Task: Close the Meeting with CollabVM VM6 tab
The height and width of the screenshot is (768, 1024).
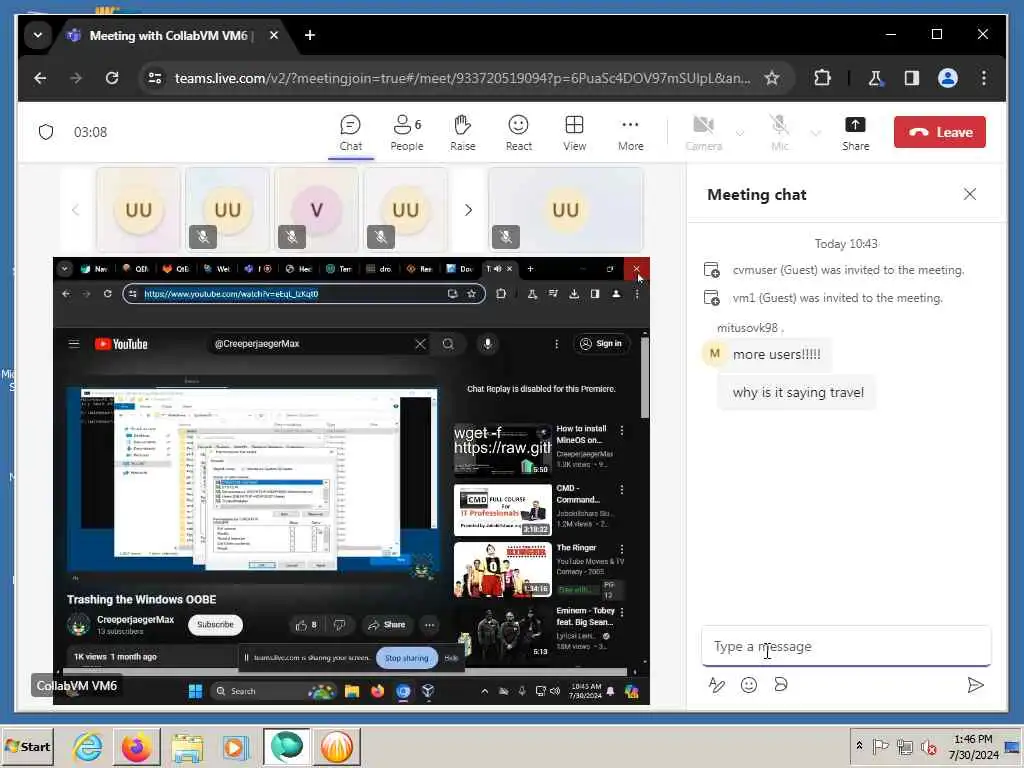Action: click(x=274, y=35)
